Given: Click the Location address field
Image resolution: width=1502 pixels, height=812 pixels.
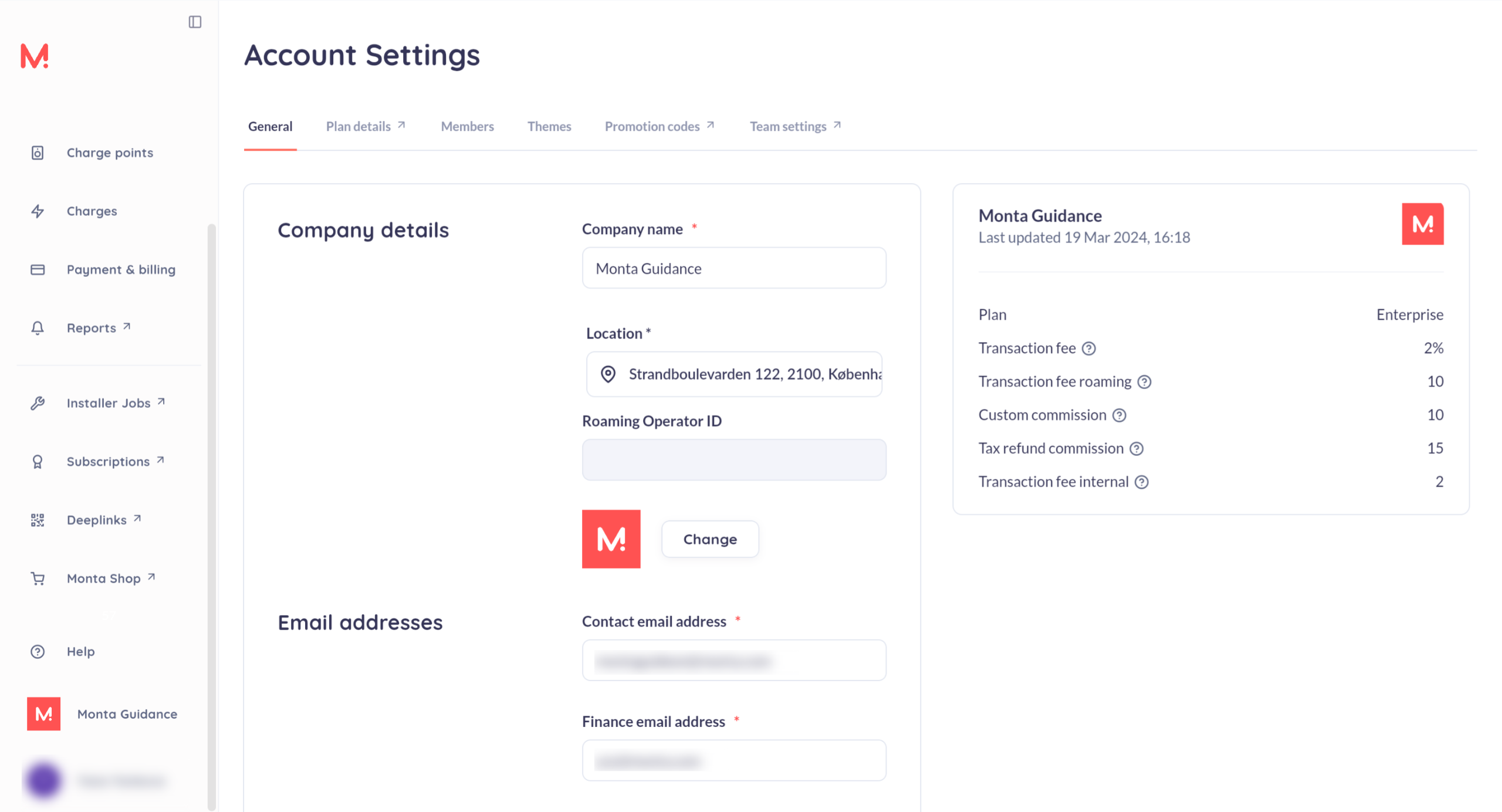Looking at the screenshot, I should [733, 374].
